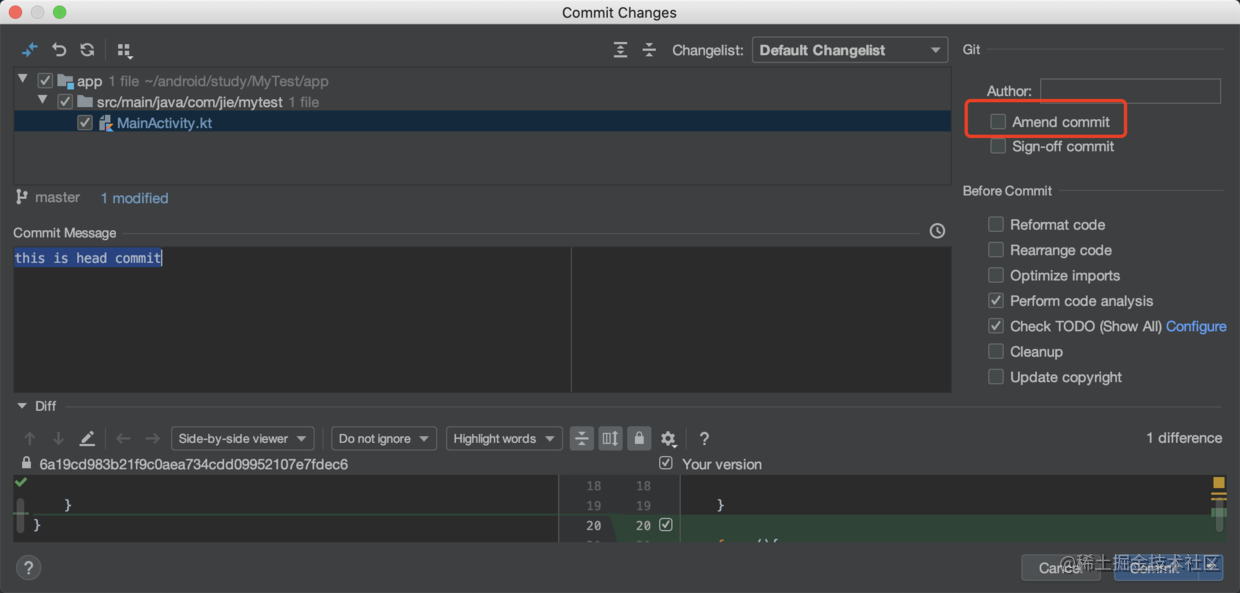Open the Default Changelist dropdown
Screen dimensions: 1240x593
coord(850,50)
